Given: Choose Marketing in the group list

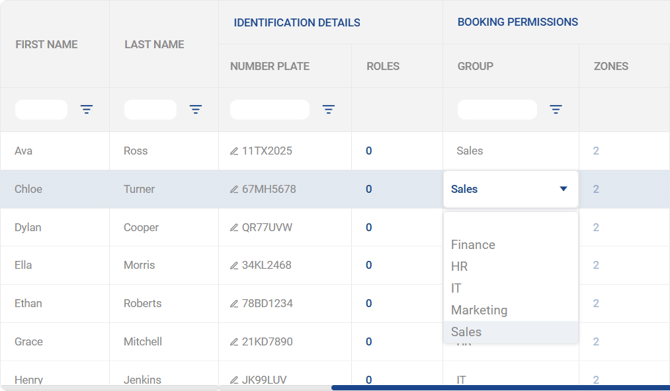Looking at the screenshot, I should coord(511,310).
